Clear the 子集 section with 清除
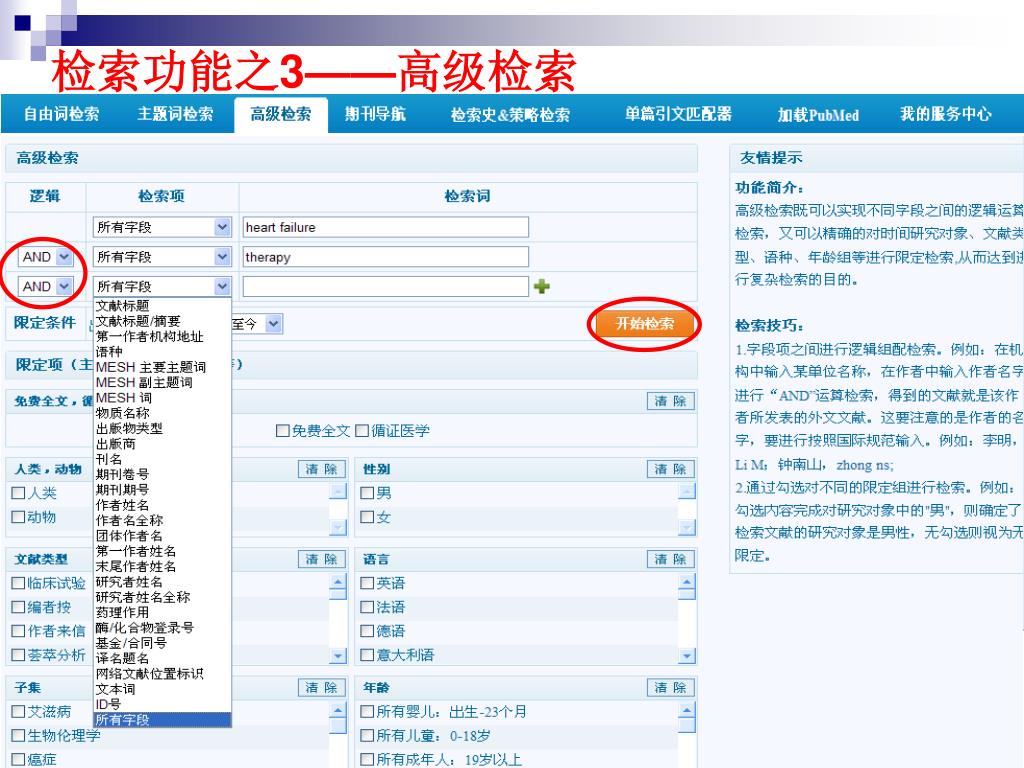This screenshot has width=1024, height=768. pos(322,688)
